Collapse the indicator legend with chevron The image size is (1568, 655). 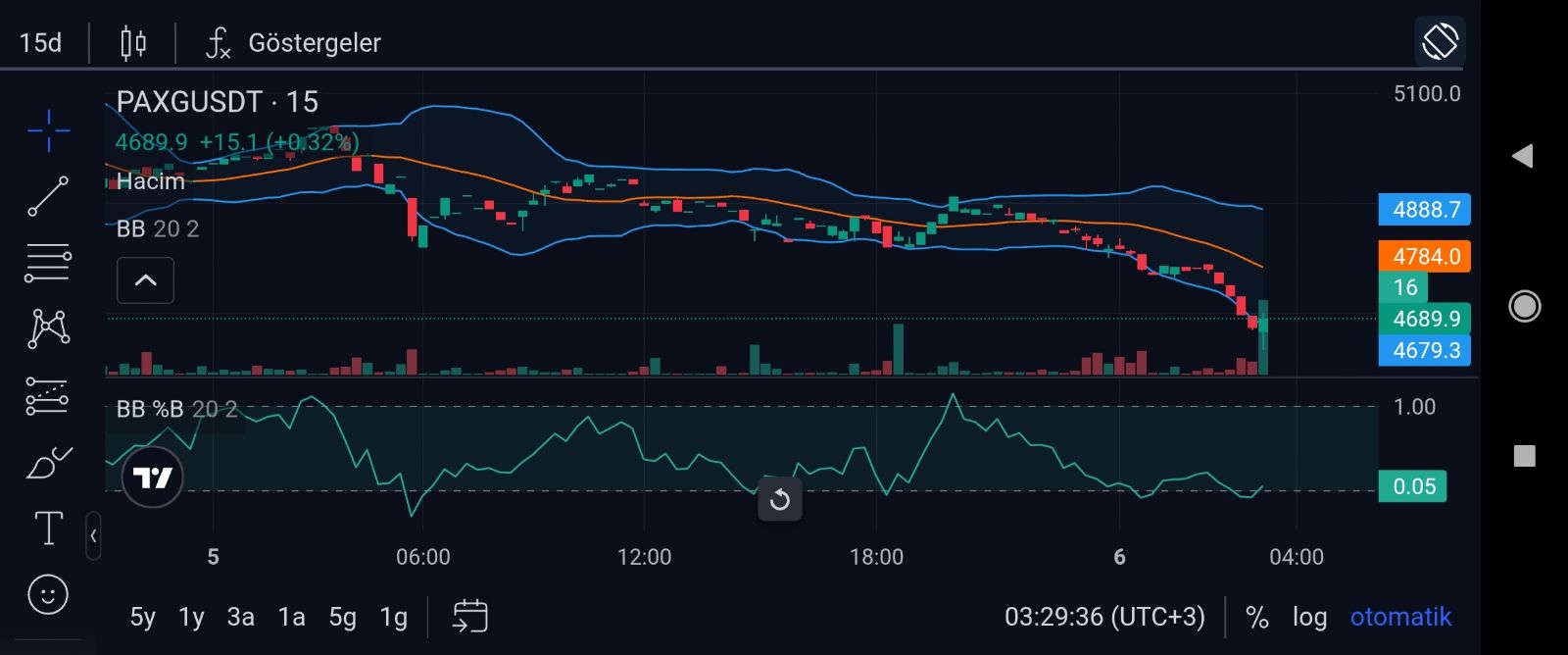coord(145,280)
